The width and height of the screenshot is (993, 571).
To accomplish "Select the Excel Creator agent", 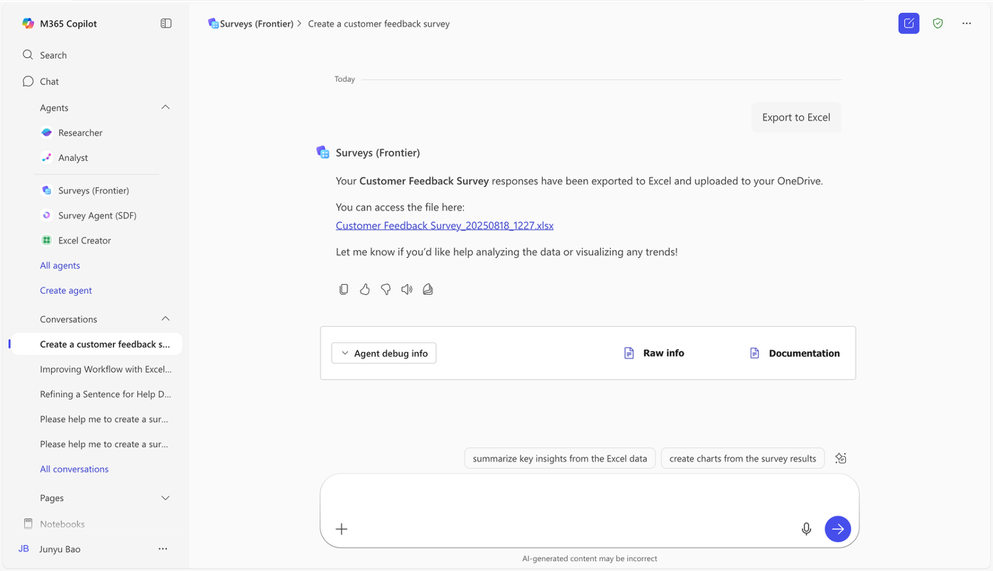I will click(84, 241).
